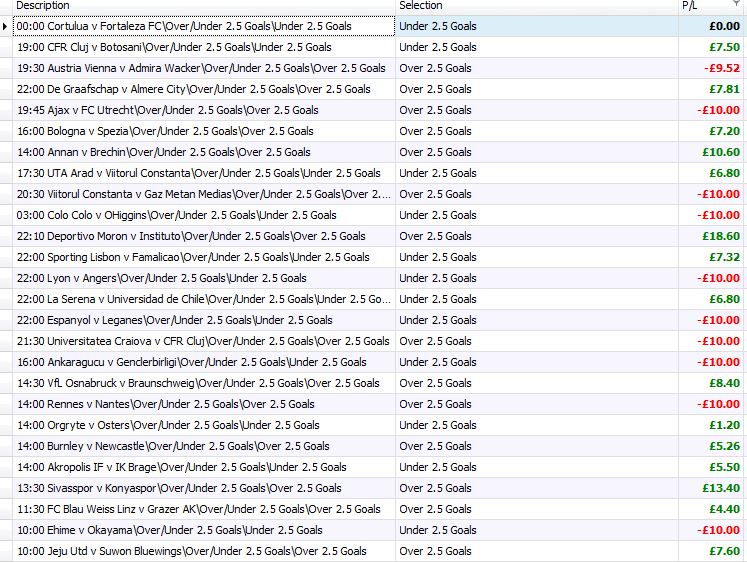Select the Orgryte v Osters description cell
This screenshot has width=747, height=562.
204,425
